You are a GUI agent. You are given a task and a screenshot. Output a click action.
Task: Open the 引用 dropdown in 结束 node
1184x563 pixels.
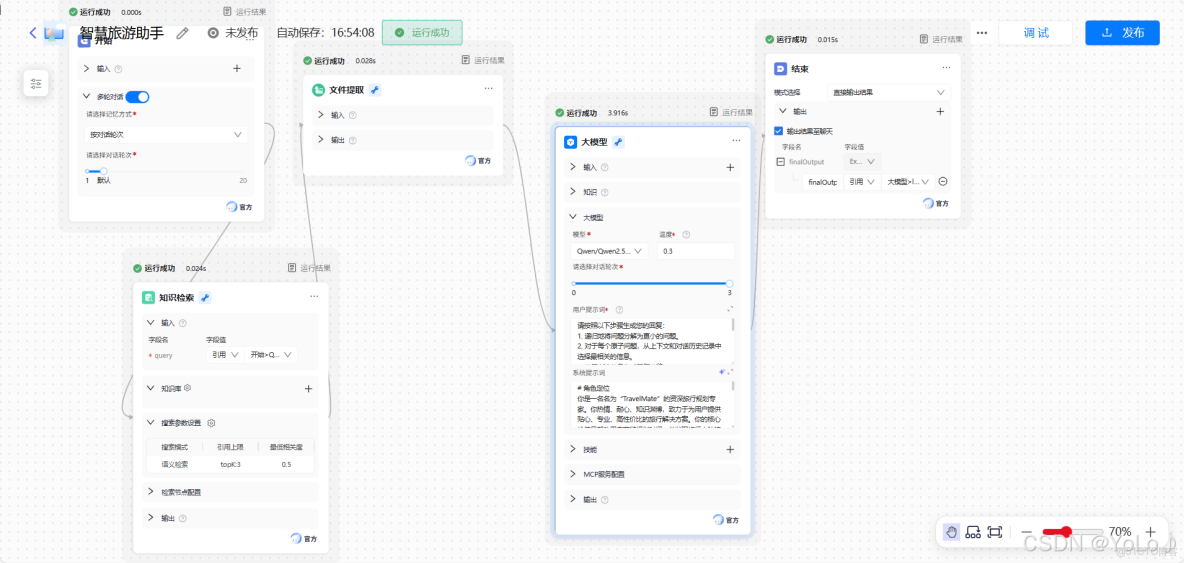862,182
